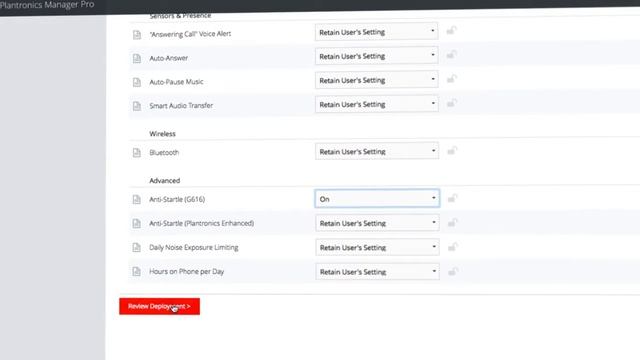This screenshot has height=360, width=640.
Task: Click the Anti-Startle (Plantronics Enhanced) label
Action: tap(202, 223)
